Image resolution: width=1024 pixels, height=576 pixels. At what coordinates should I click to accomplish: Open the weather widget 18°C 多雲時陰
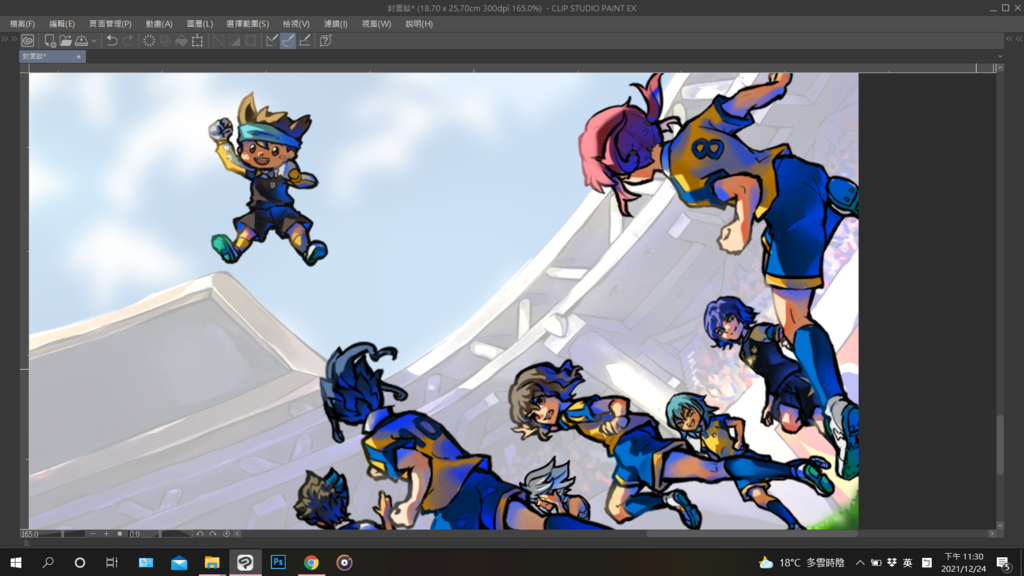[801, 562]
